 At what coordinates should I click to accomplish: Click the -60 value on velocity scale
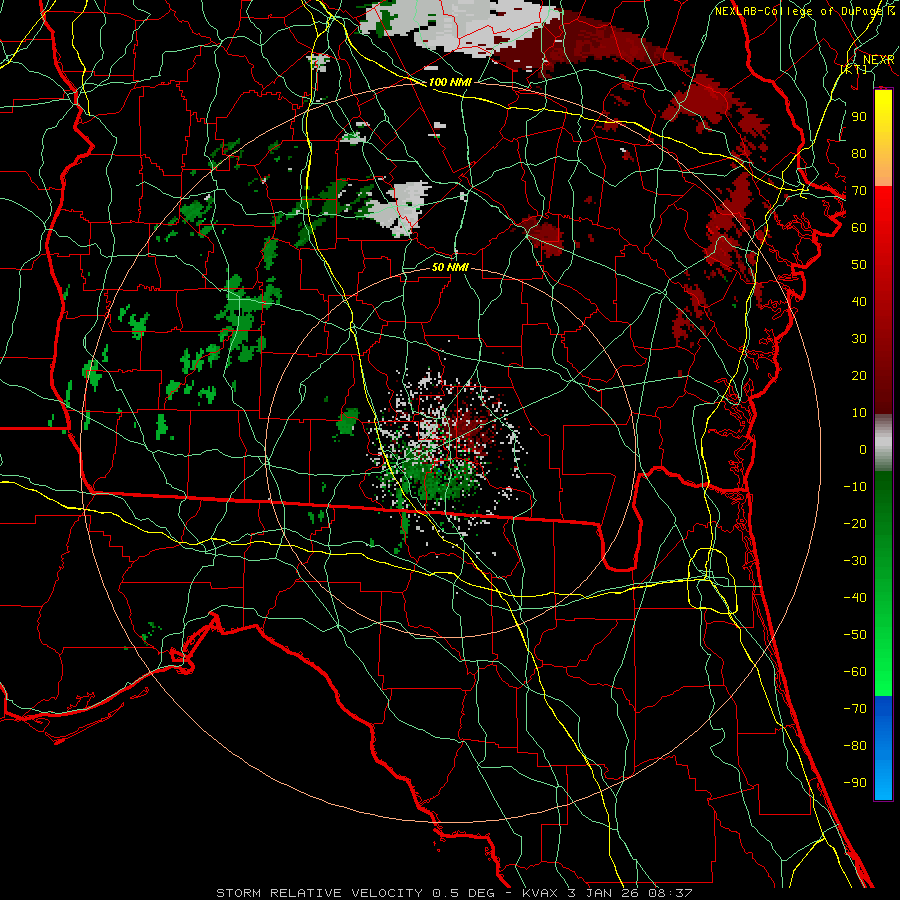(x=855, y=672)
